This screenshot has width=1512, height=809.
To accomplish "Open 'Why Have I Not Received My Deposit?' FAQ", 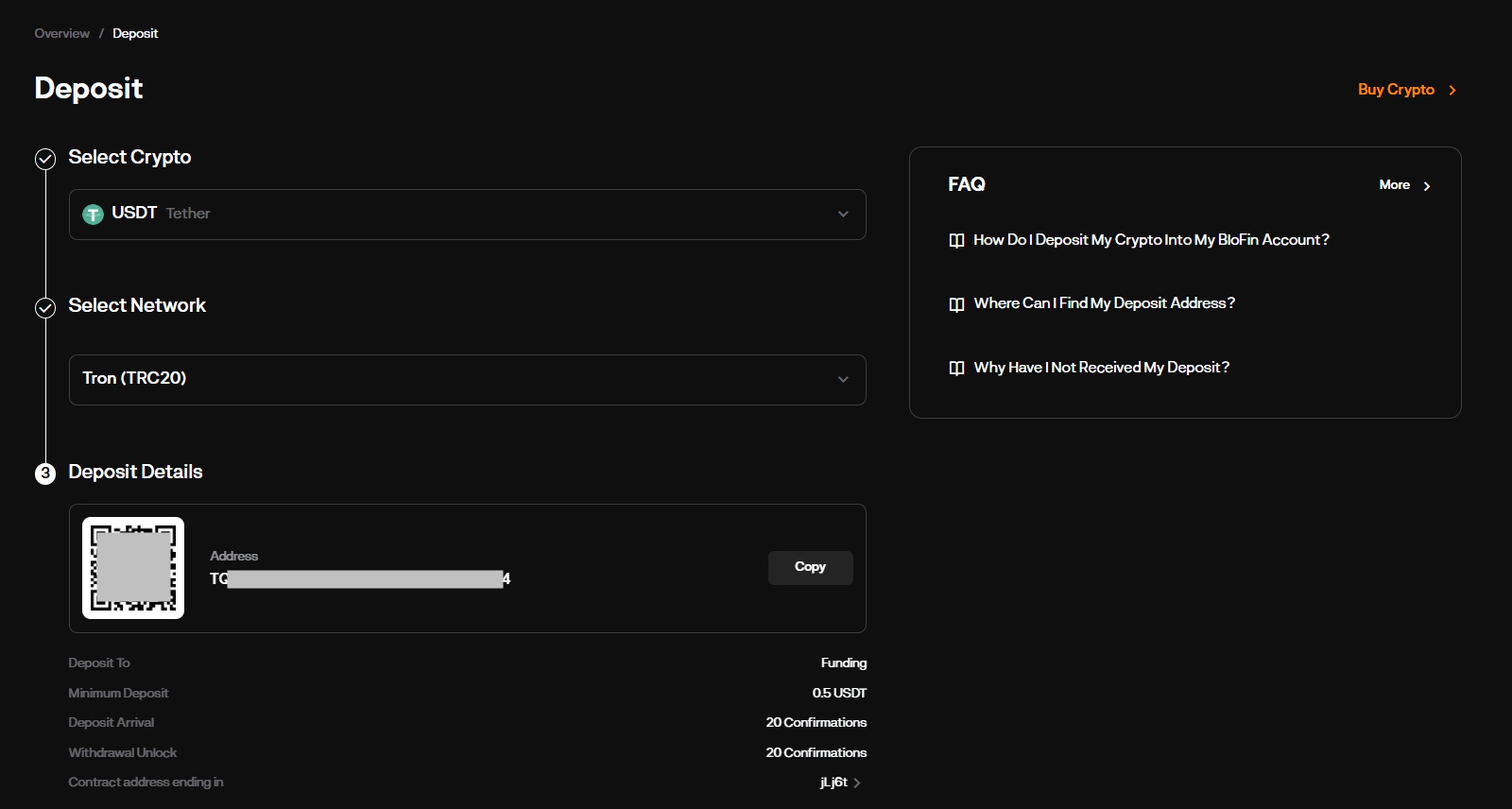I will 1102,368.
